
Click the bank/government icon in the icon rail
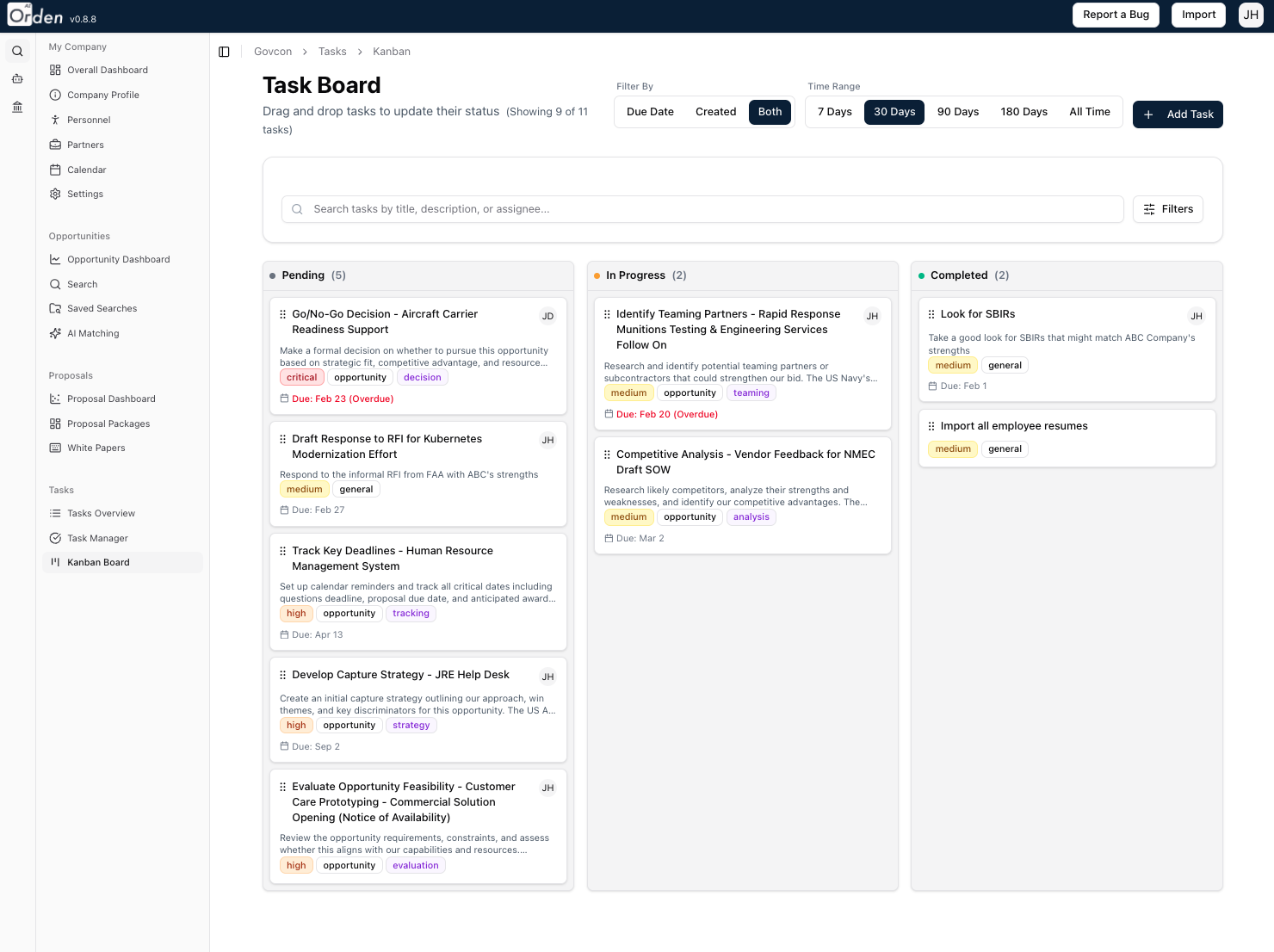coord(17,107)
